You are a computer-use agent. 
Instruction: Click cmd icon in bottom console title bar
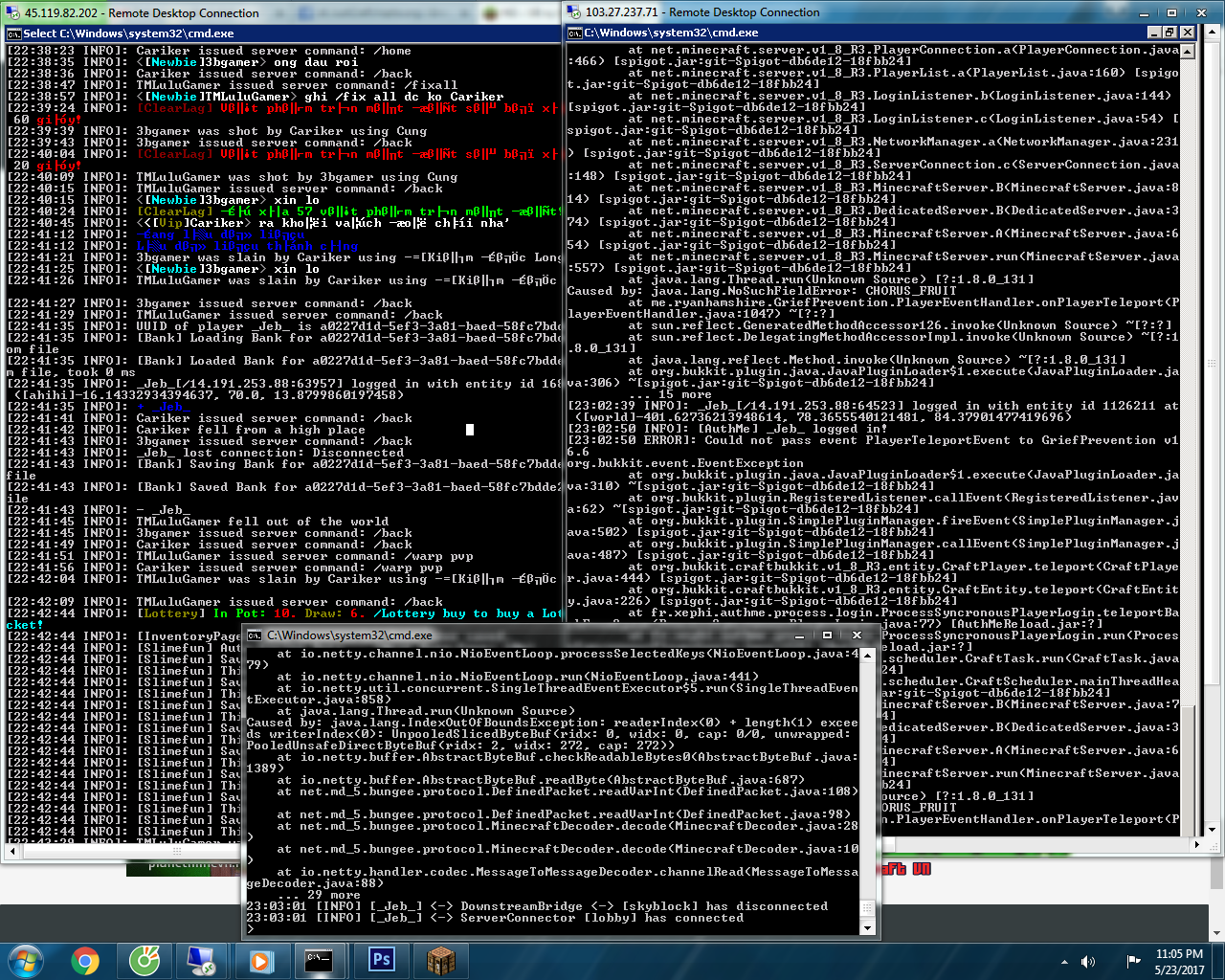click(254, 635)
